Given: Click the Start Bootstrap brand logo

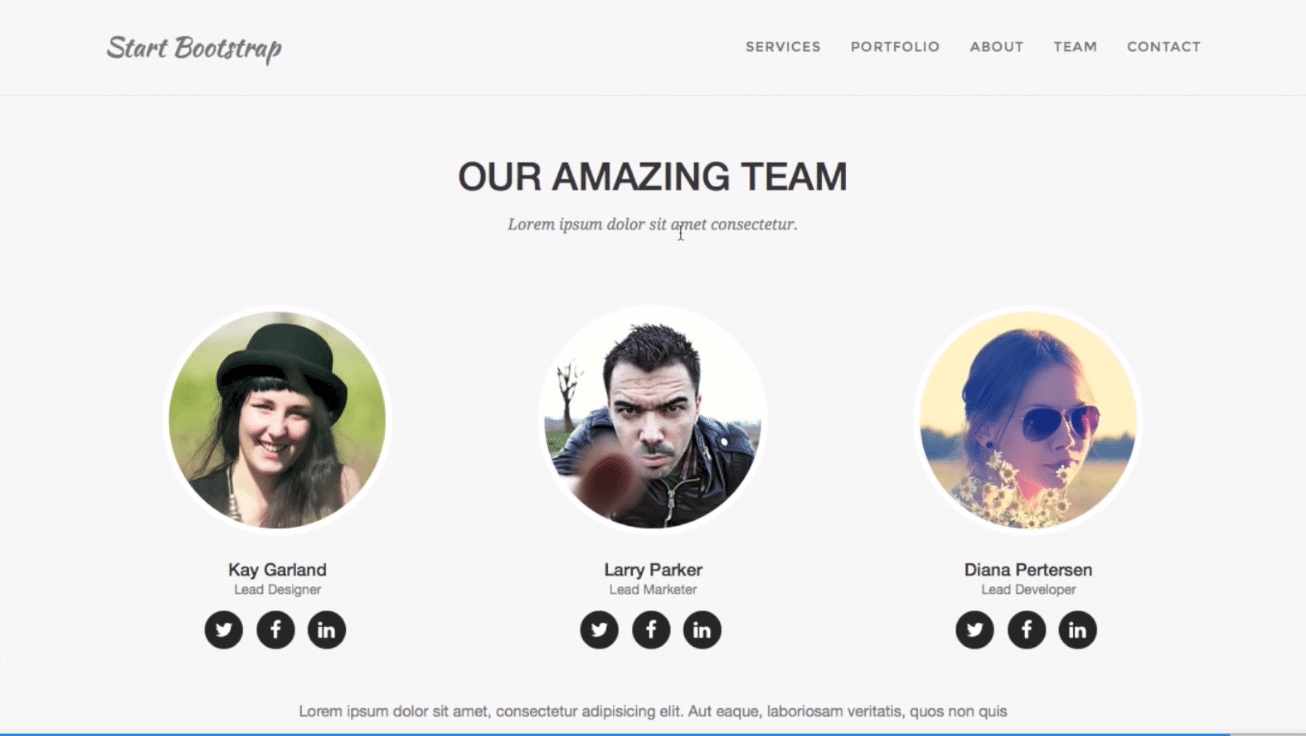Looking at the screenshot, I should (x=194, y=48).
